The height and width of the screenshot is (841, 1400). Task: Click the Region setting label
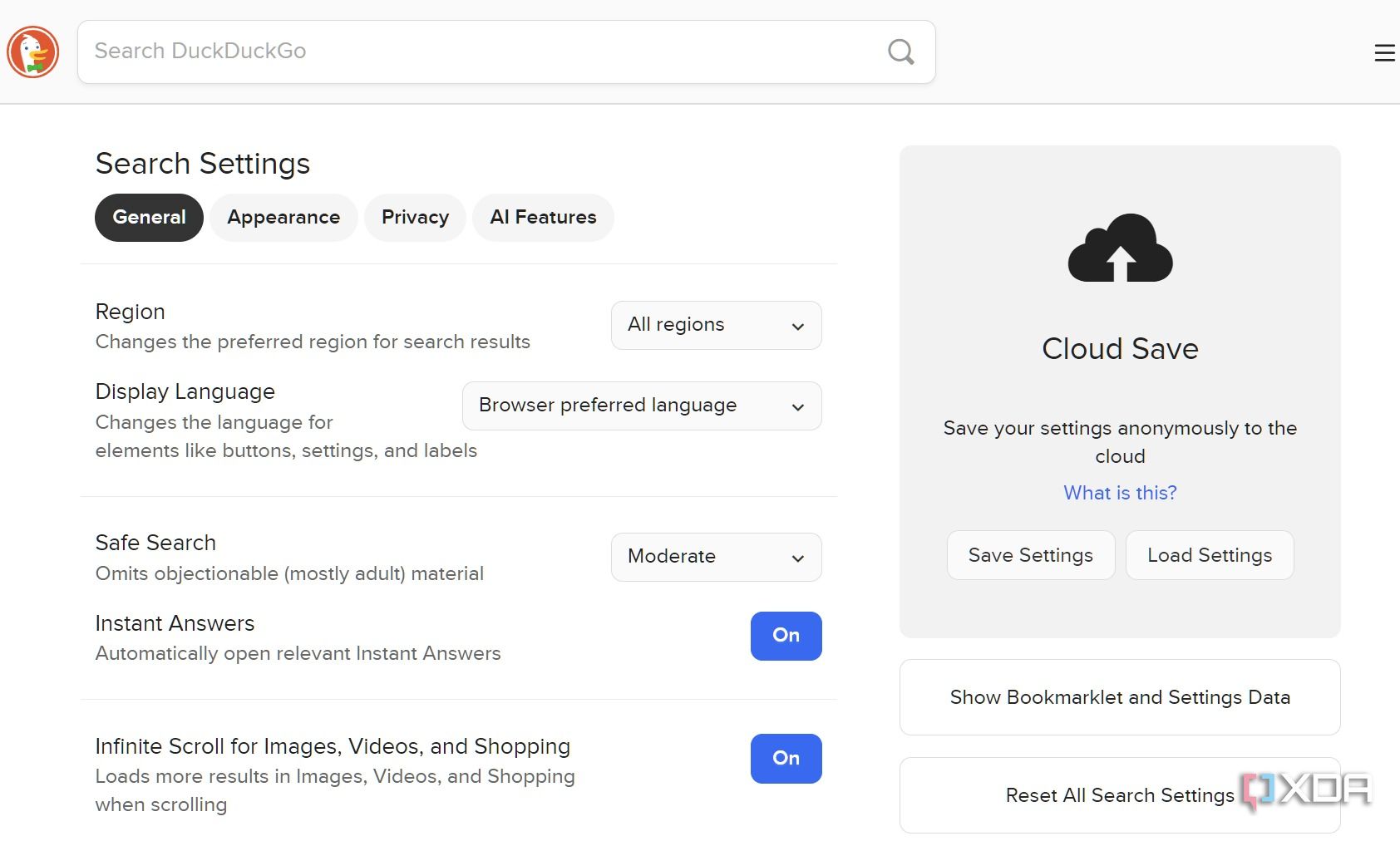point(131,312)
